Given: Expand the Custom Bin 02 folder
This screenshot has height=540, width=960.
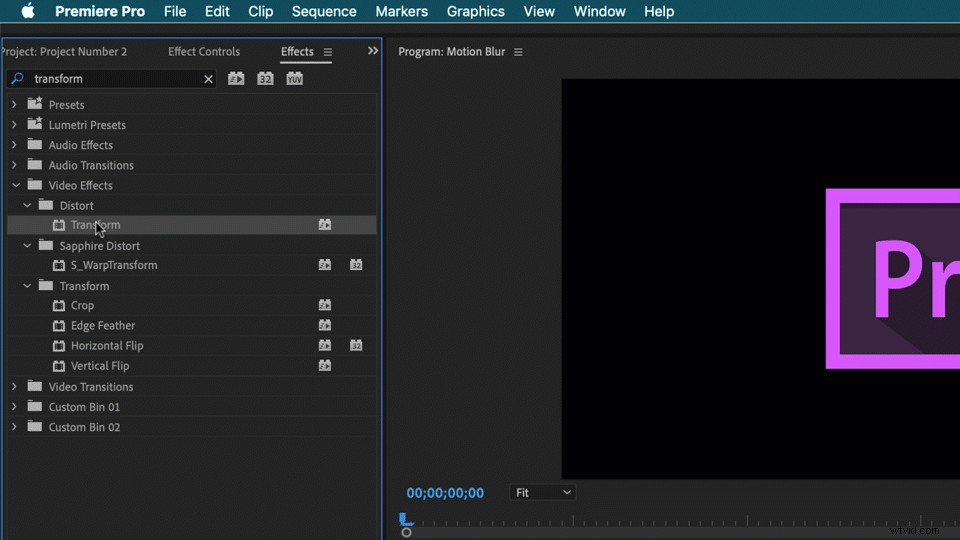Looking at the screenshot, I should tap(14, 427).
